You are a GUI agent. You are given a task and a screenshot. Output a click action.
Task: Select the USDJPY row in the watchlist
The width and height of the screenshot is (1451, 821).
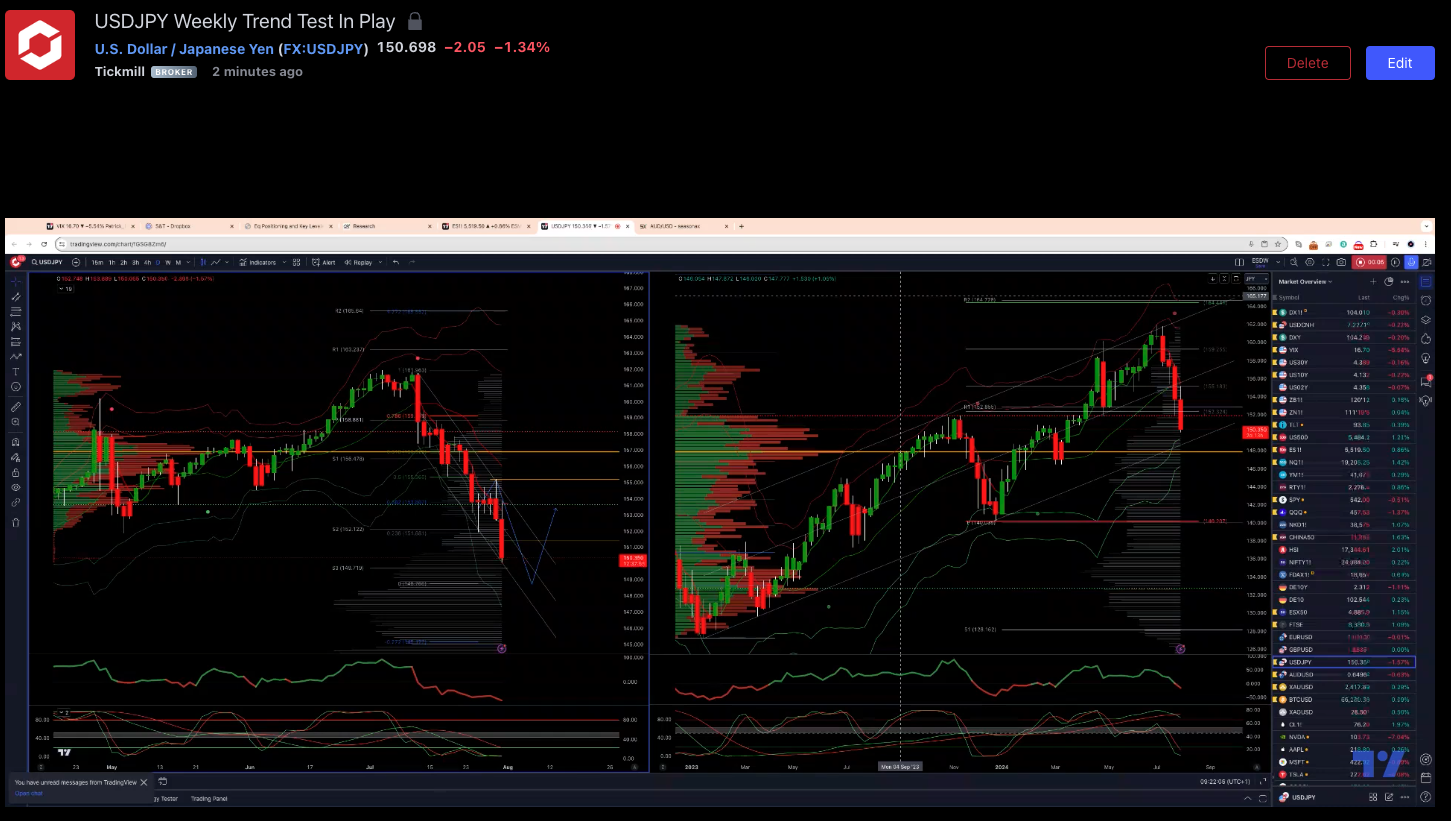[1343, 662]
